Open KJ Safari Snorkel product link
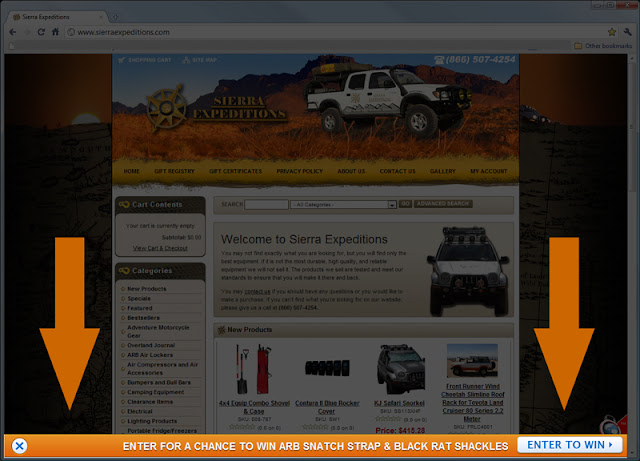This screenshot has height=461, width=640. [399, 403]
